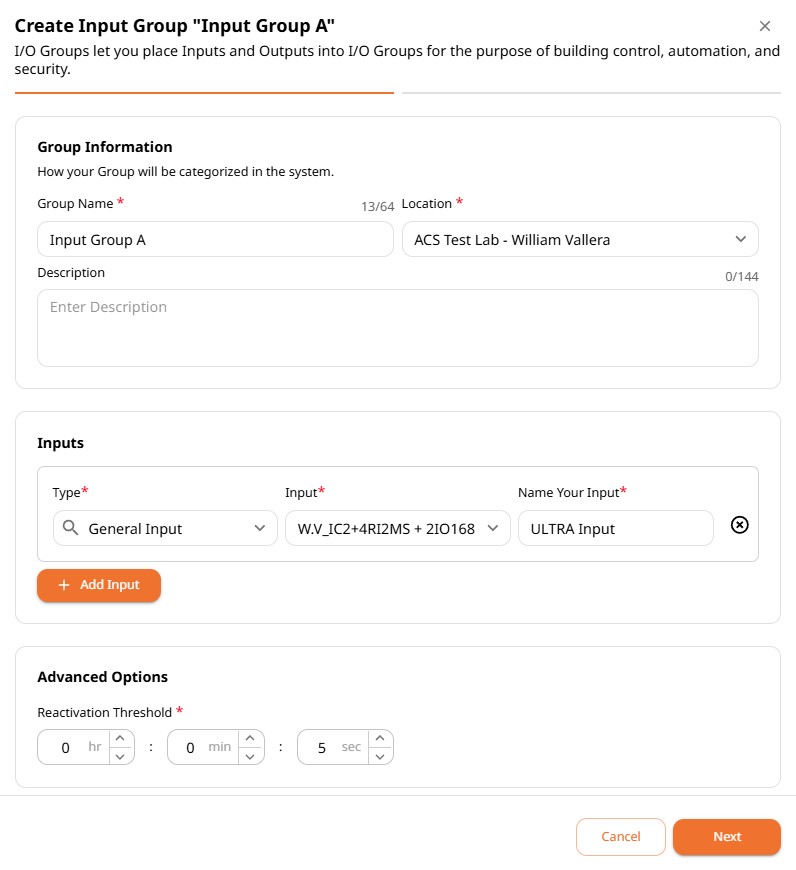Select the second step progress bar

click(x=591, y=93)
